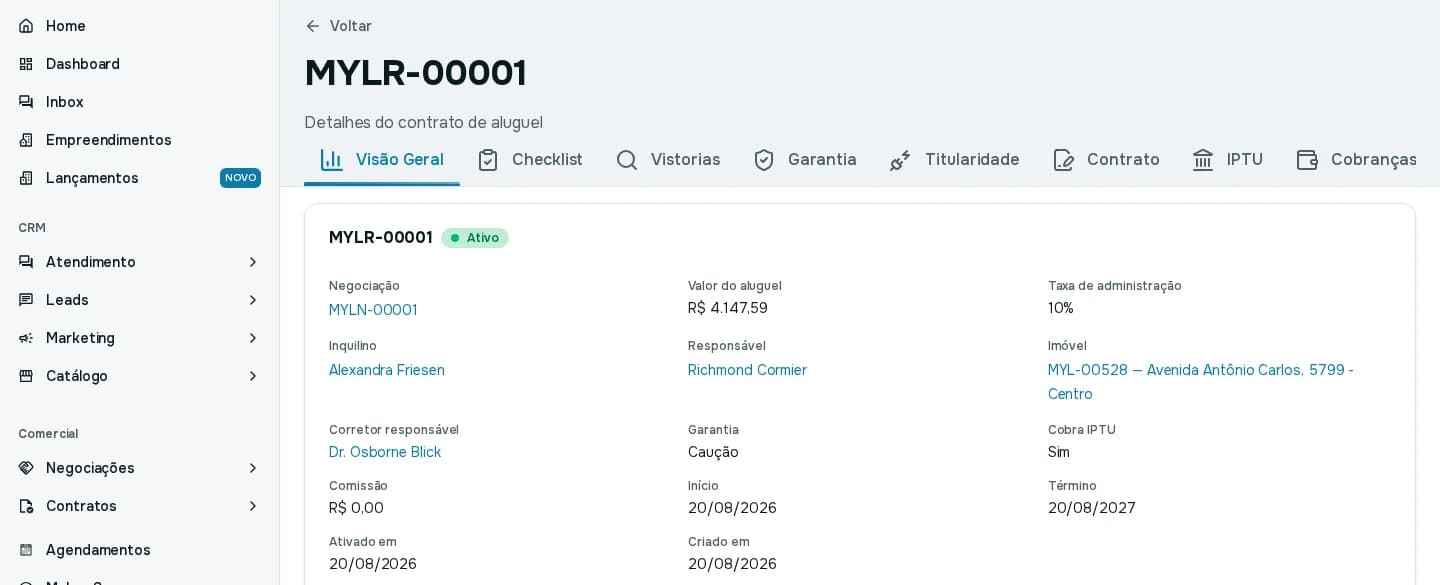This screenshot has width=1440, height=585.
Task: Open Empreendimentos in the sidebar
Action: 139,140
